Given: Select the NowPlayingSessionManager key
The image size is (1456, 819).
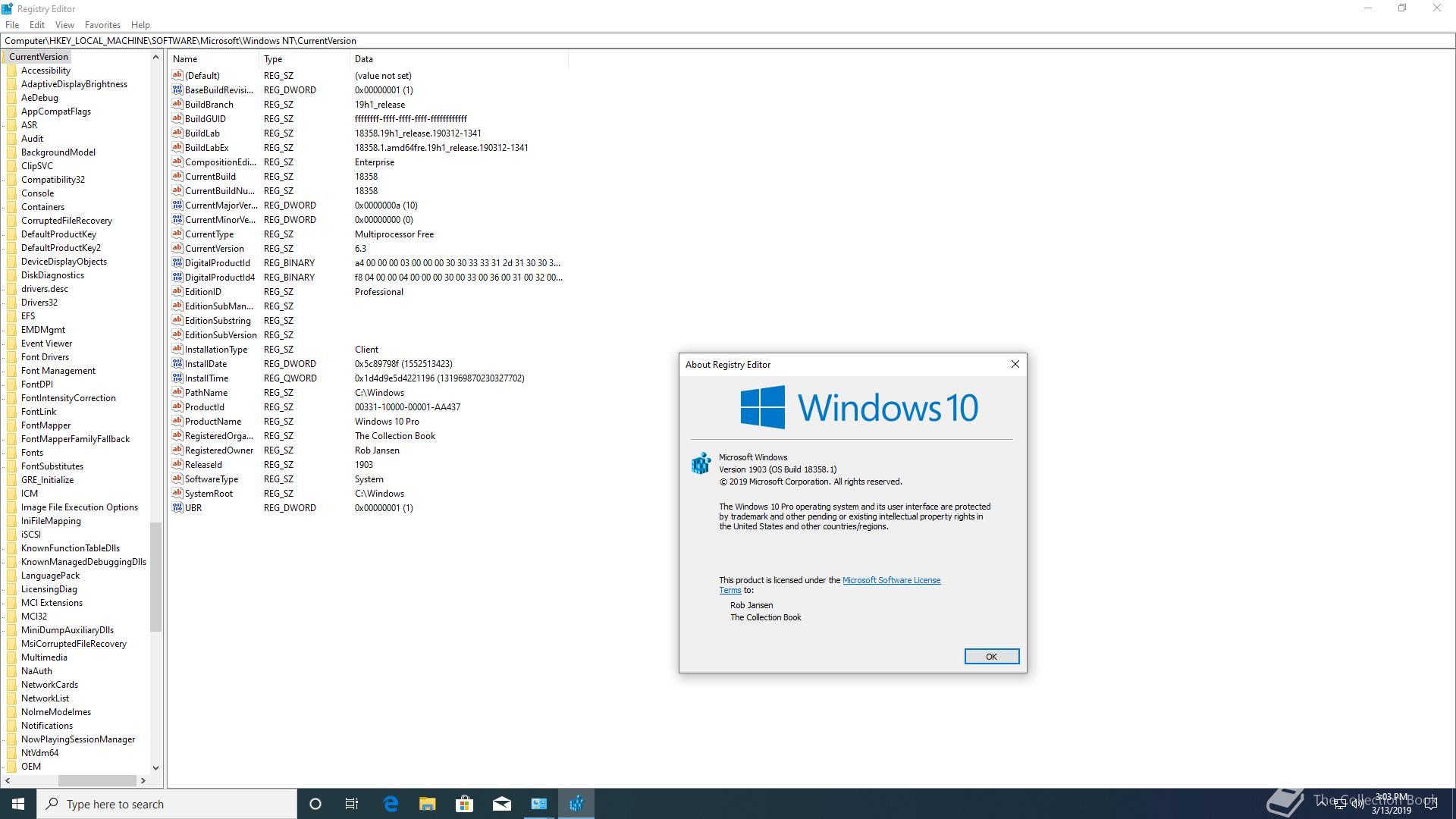Looking at the screenshot, I should 78,739.
